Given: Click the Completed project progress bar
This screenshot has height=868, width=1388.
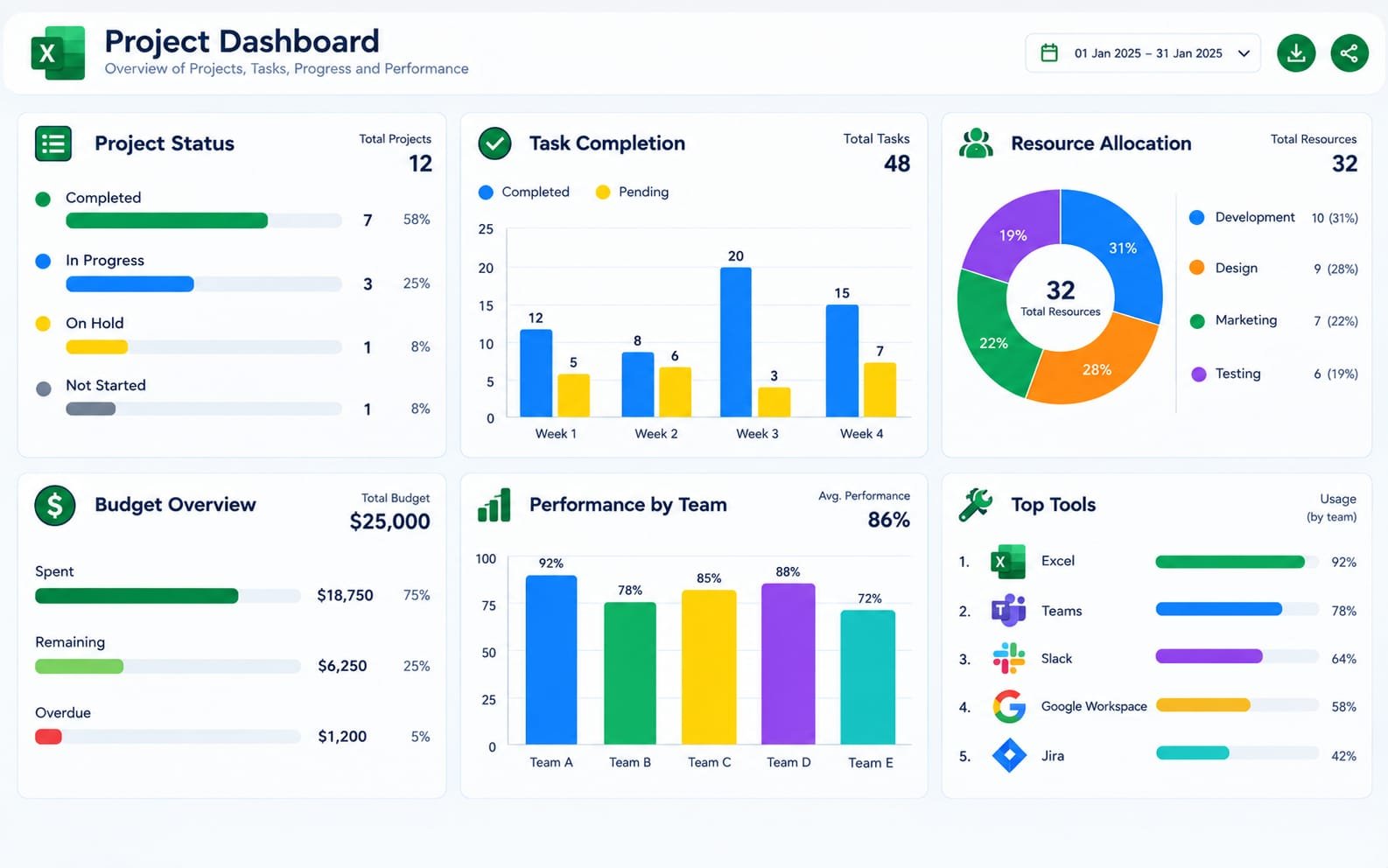Looking at the screenshot, I should pyautogui.click(x=203, y=220).
